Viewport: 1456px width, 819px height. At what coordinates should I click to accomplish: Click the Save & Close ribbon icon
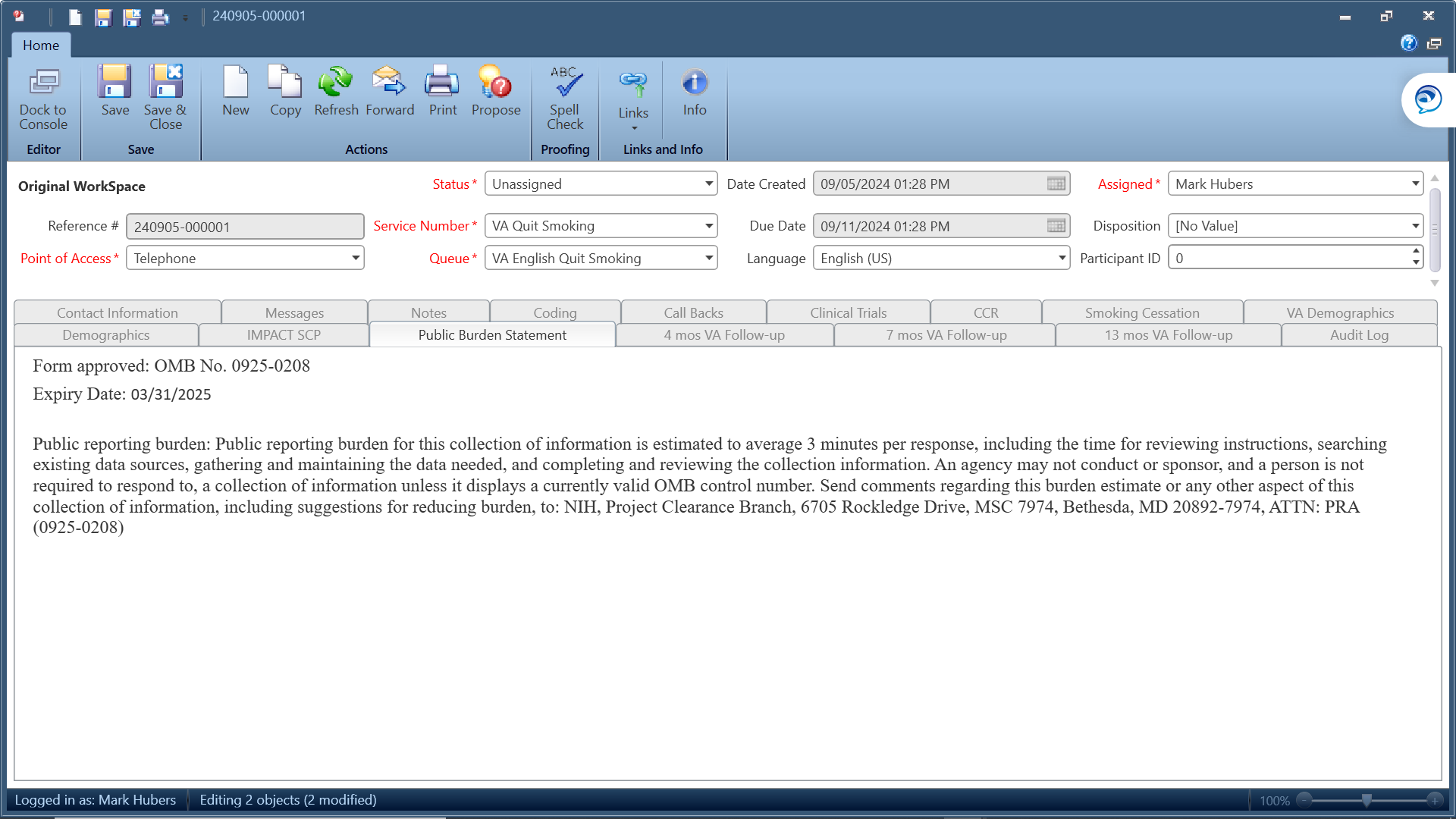pyautogui.click(x=165, y=83)
